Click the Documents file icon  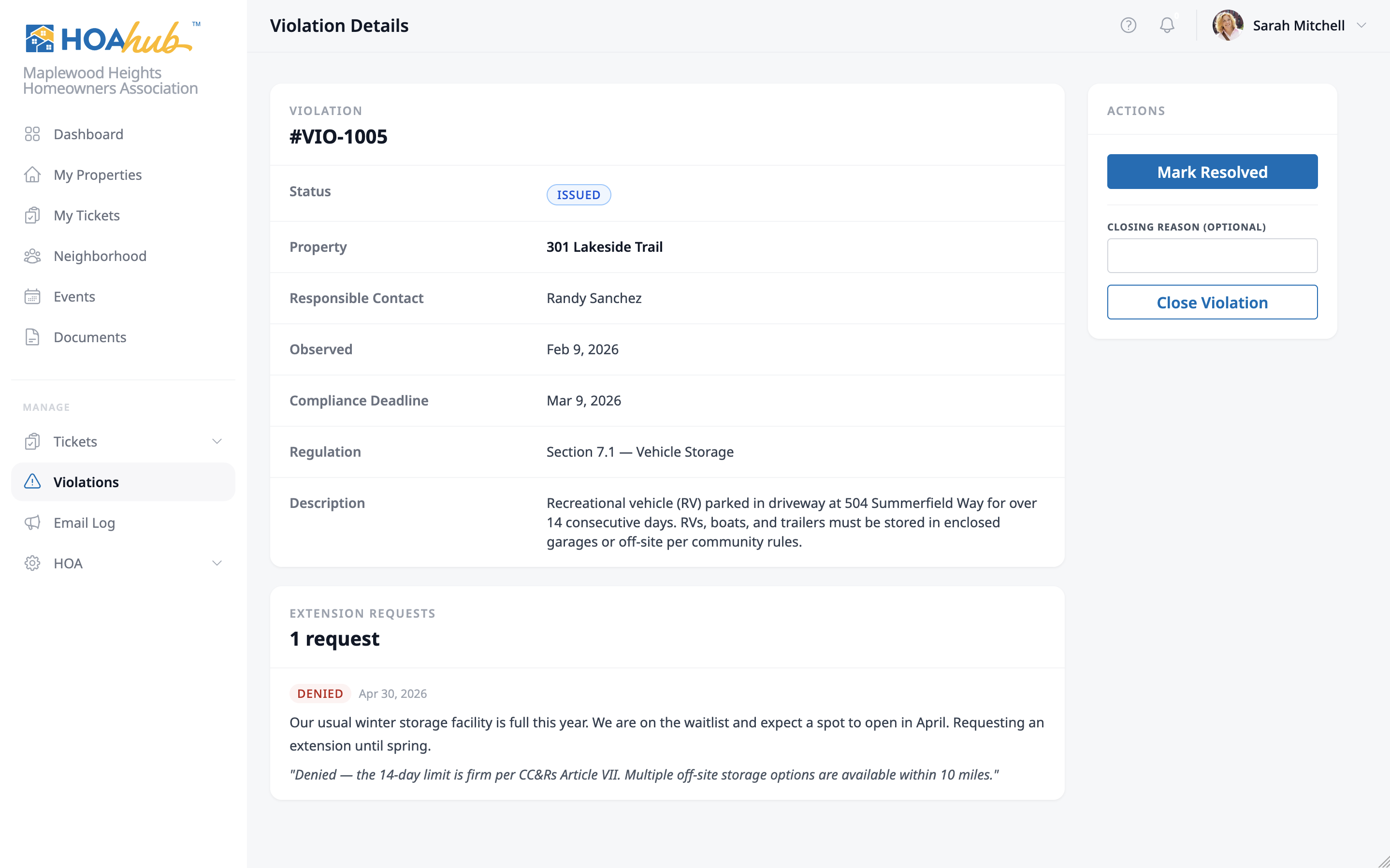click(32, 337)
